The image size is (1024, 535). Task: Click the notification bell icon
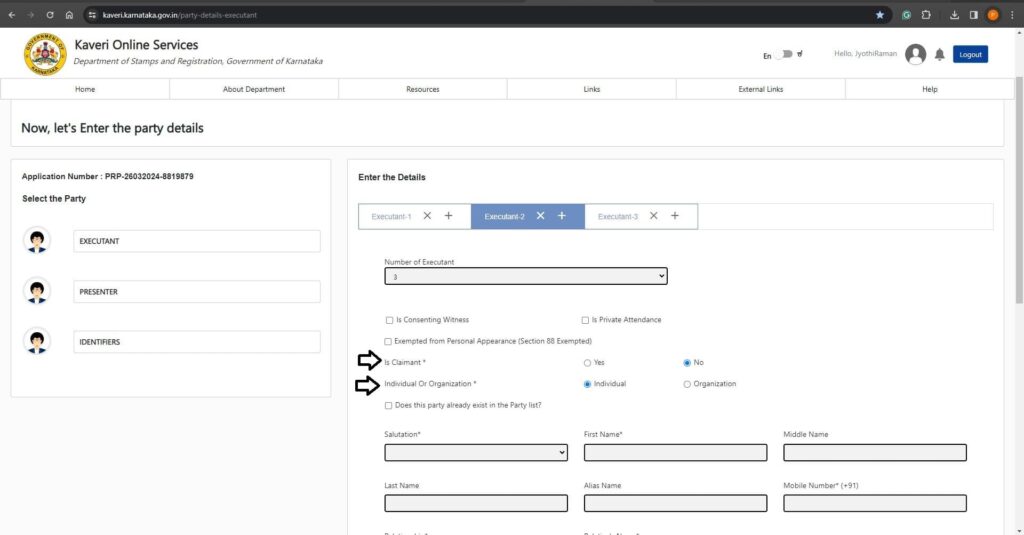[x=940, y=55]
